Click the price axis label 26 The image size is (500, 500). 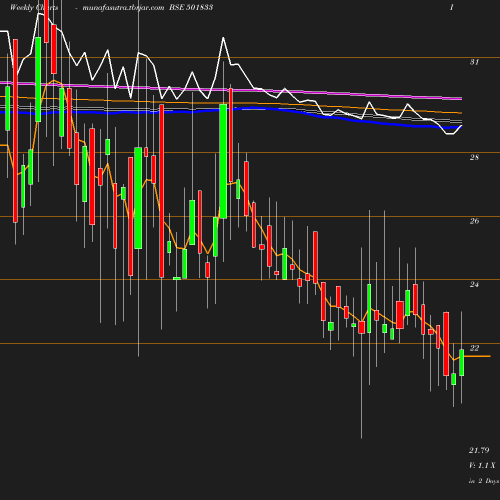coord(474,221)
